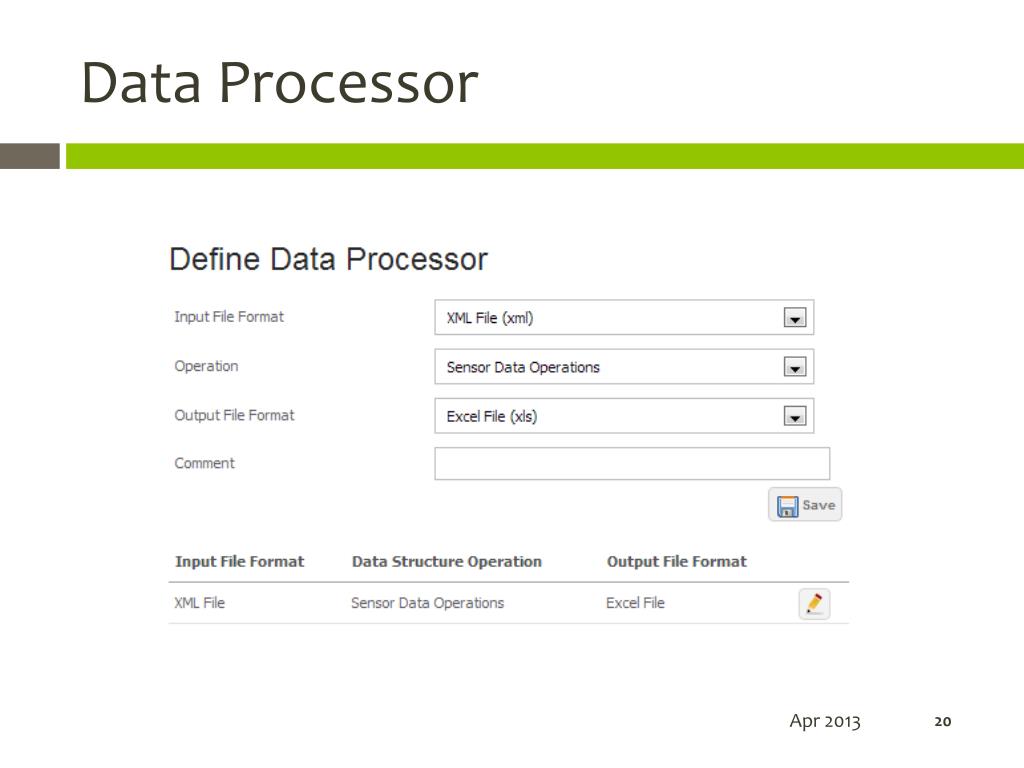This screenshot has width=1024, height=768.
Task: Select the Excel File cell in table
Action: pyautogui.click(x=635, y=603)
